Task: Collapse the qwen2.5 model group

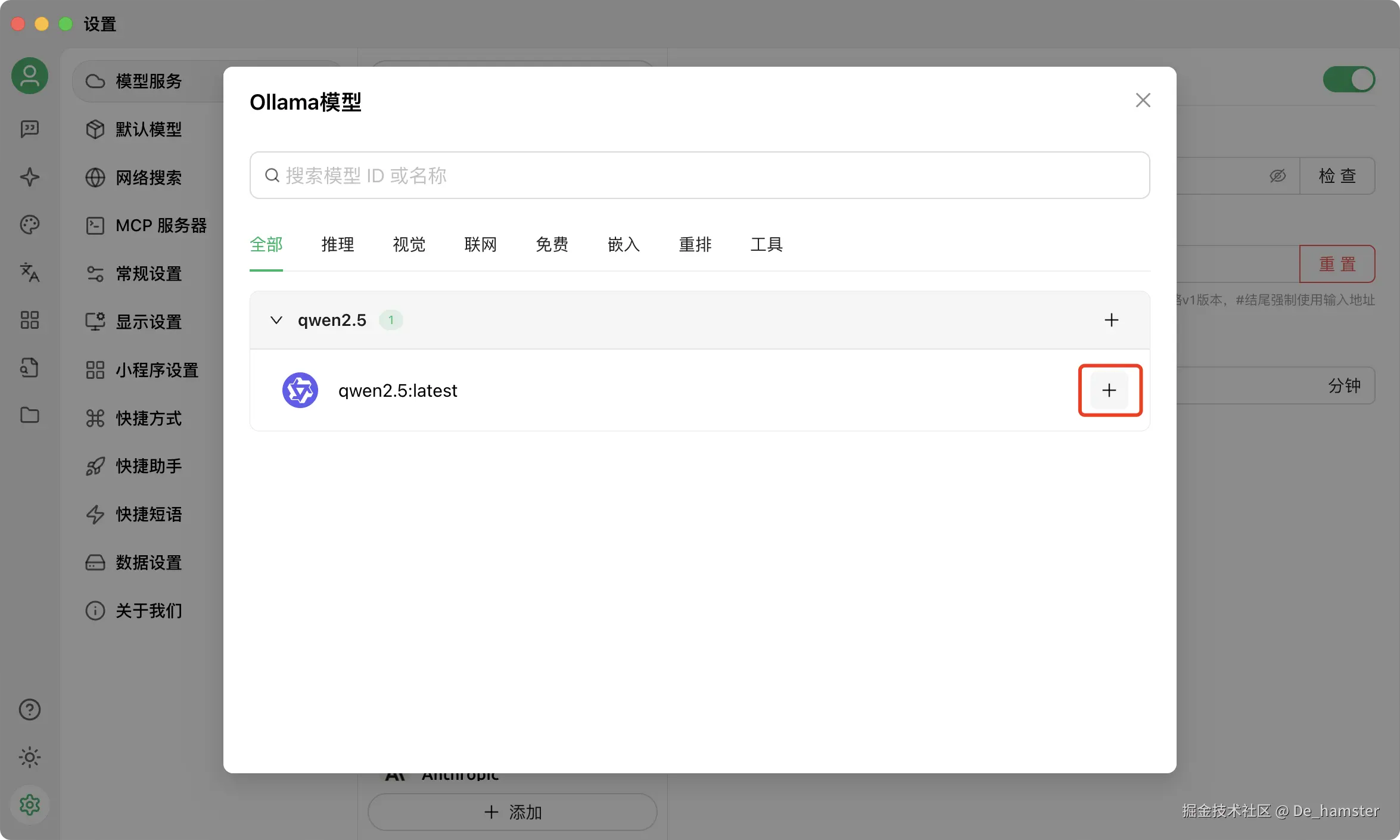Action: (x=276, y=320)
